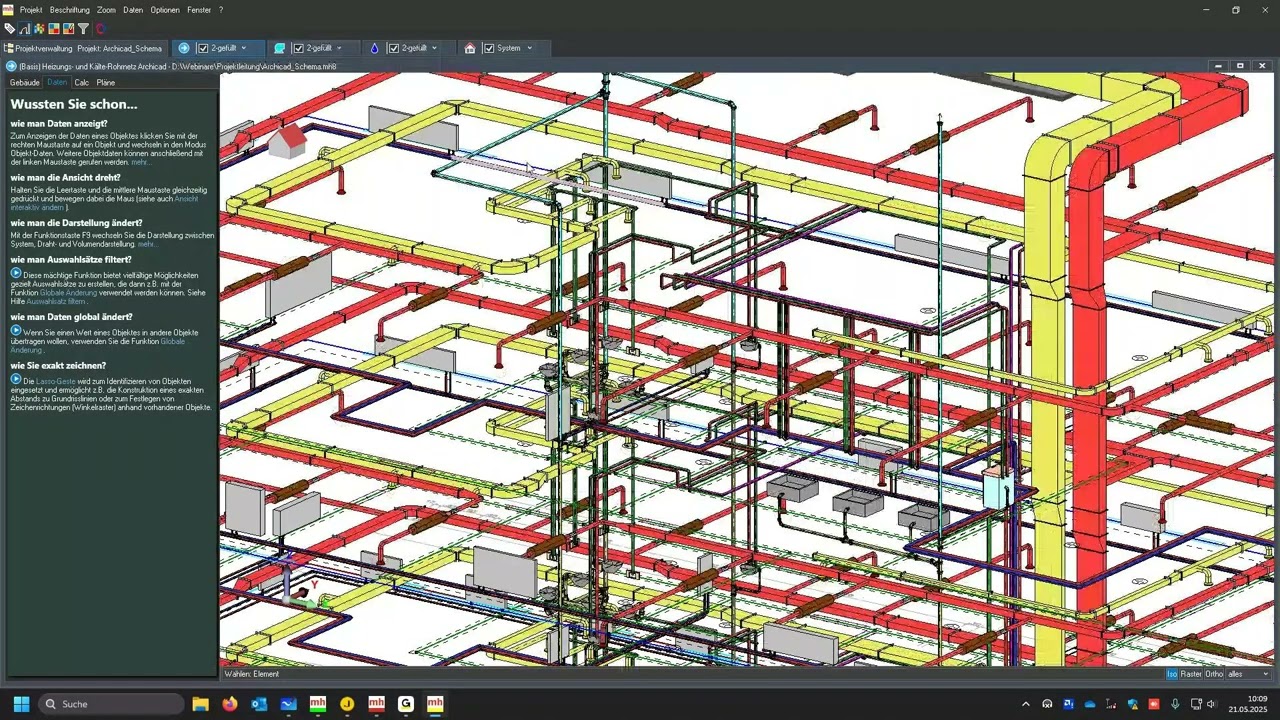Toggle the System checkbox
This screenshot has height=720, width=1280.
489,48
